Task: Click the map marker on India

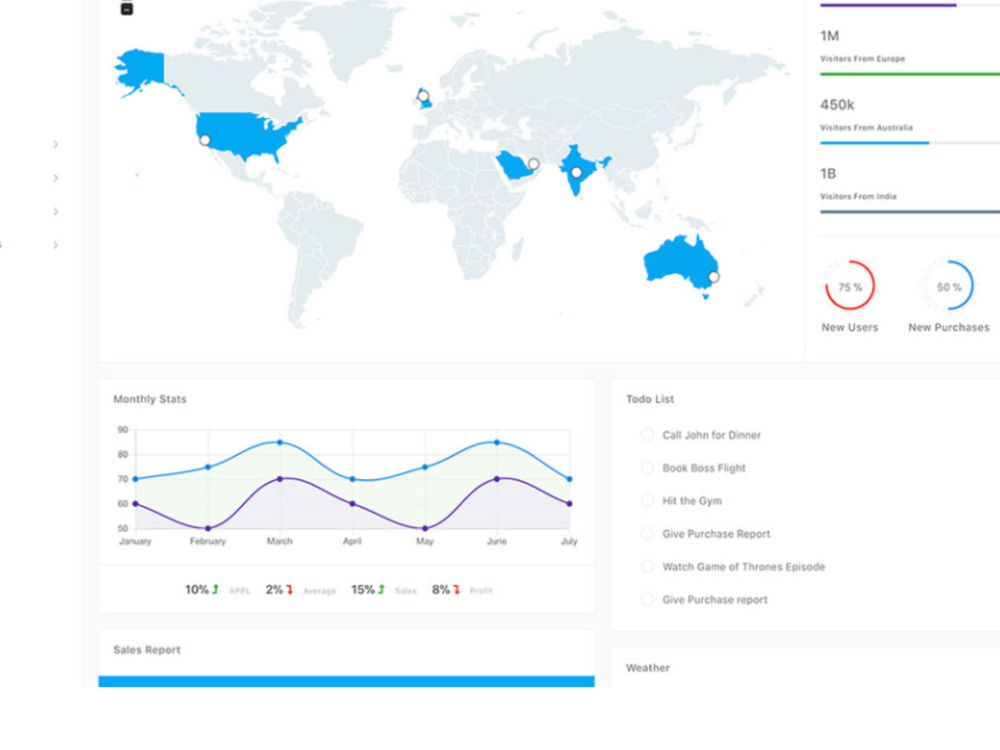Action: pyautogui.click(x=577, y=172)
